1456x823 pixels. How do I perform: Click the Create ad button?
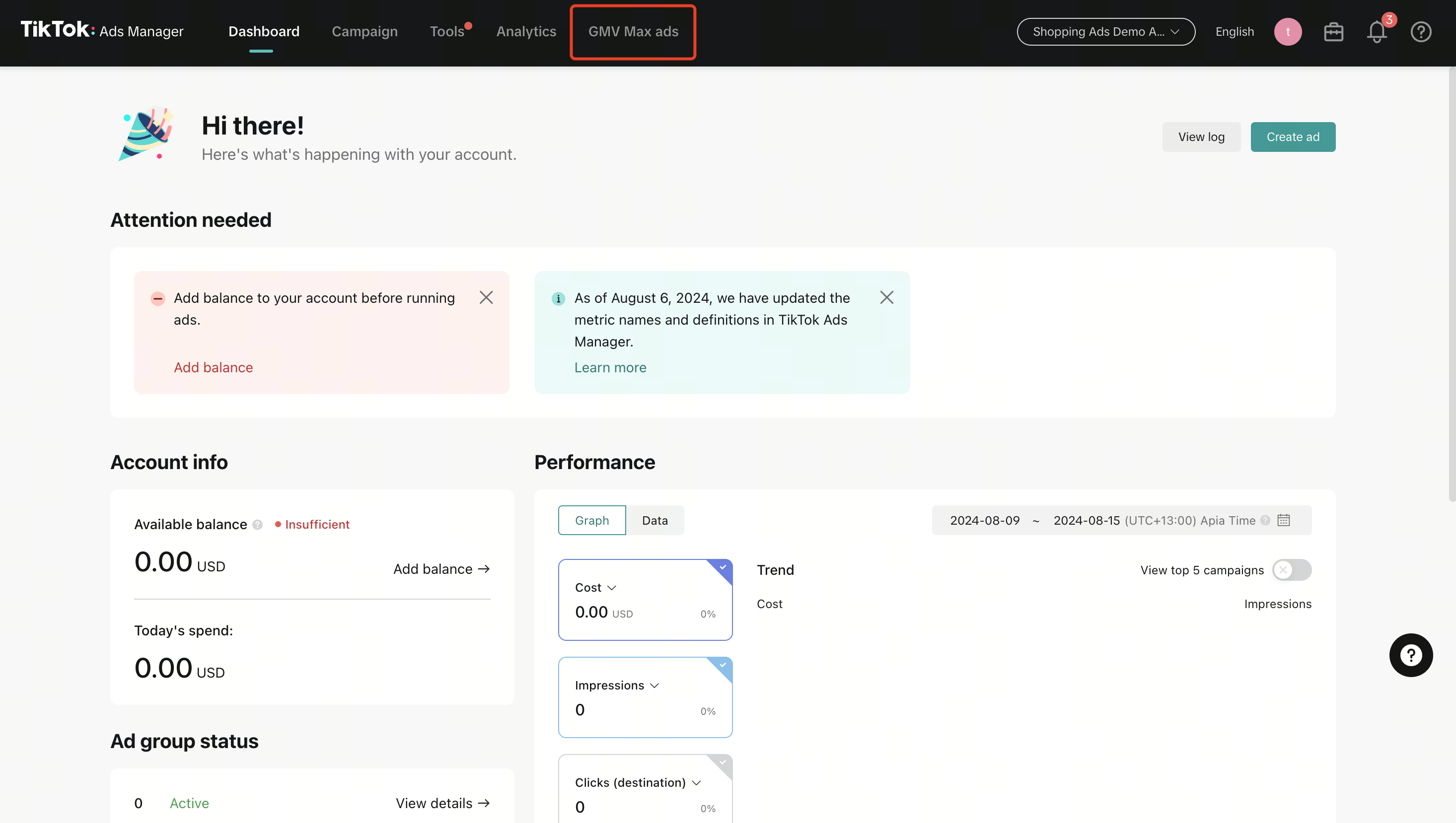tap(1292, 137)
